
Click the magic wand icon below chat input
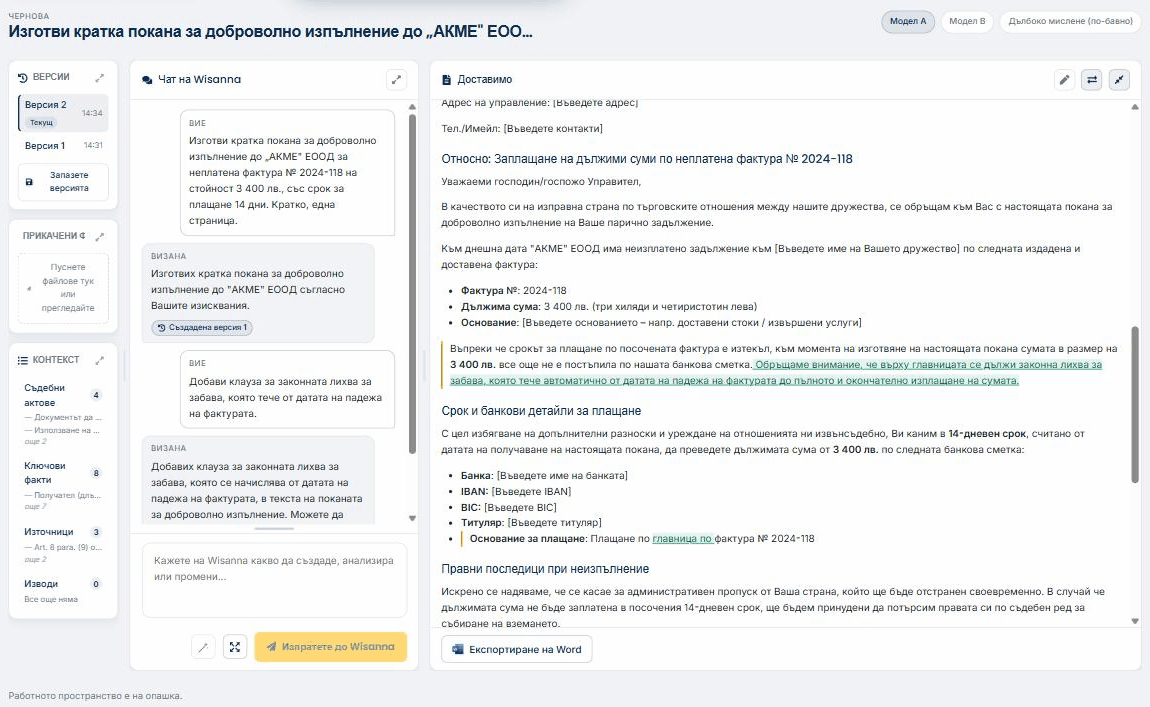tap(203, 647)
